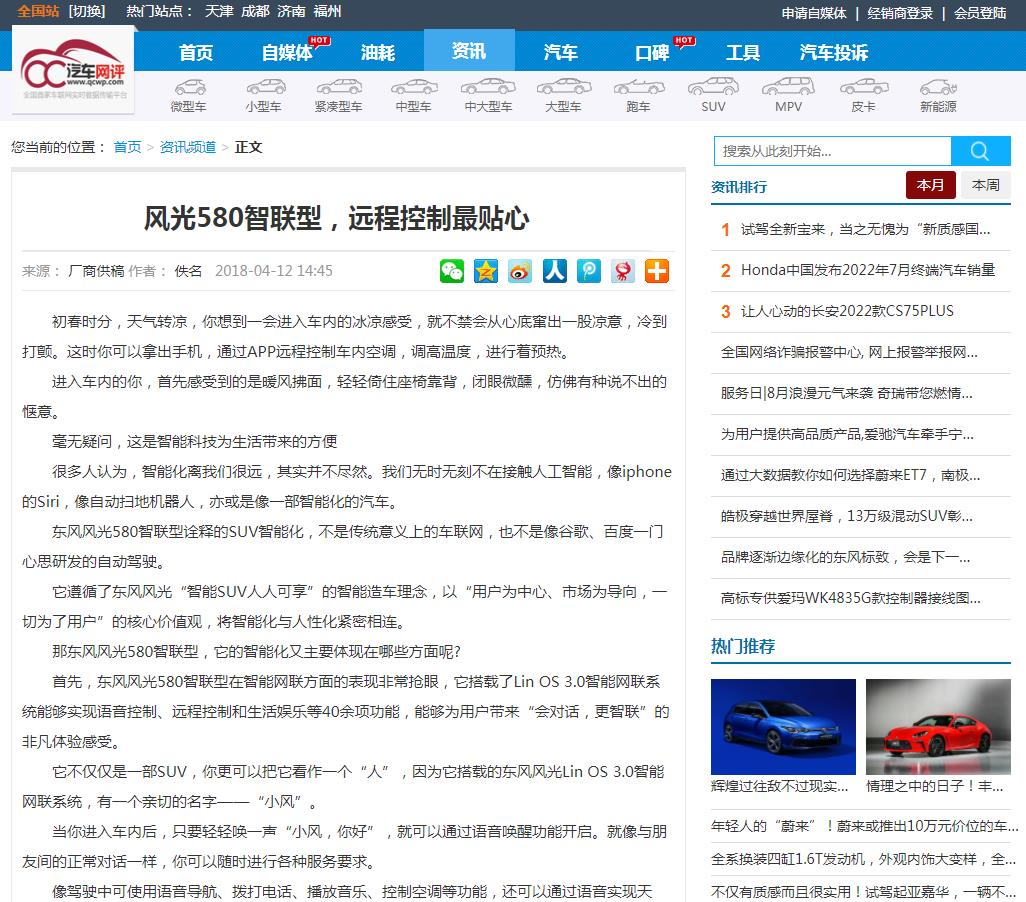Image resolution: width=1026 pixels, height=902 pixels.
Task: Go to 福州 hot station
Action: pos(327,12)
